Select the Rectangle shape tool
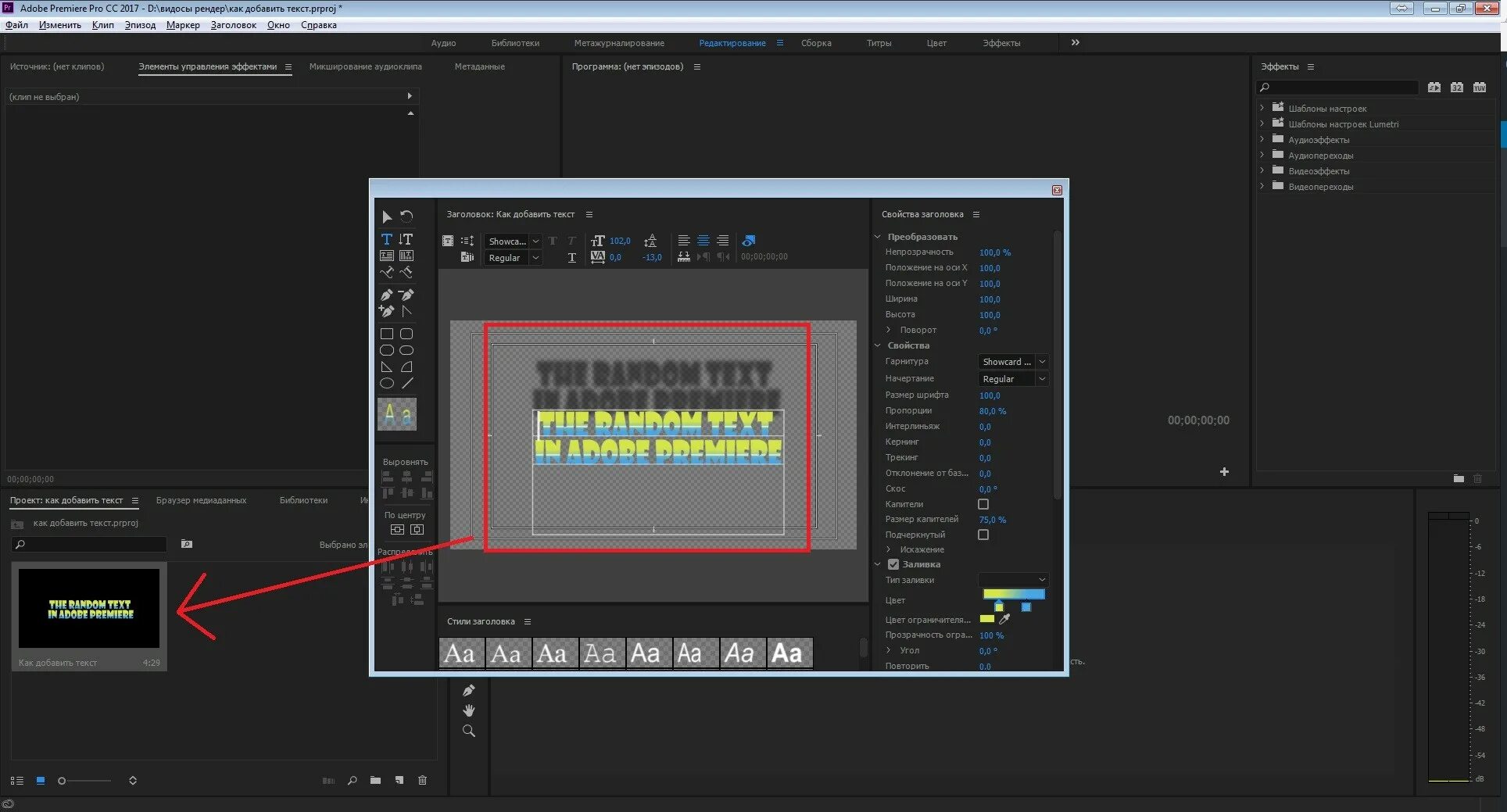The image size is (1507, 812). pyautogui.click(x=387, y=334)
